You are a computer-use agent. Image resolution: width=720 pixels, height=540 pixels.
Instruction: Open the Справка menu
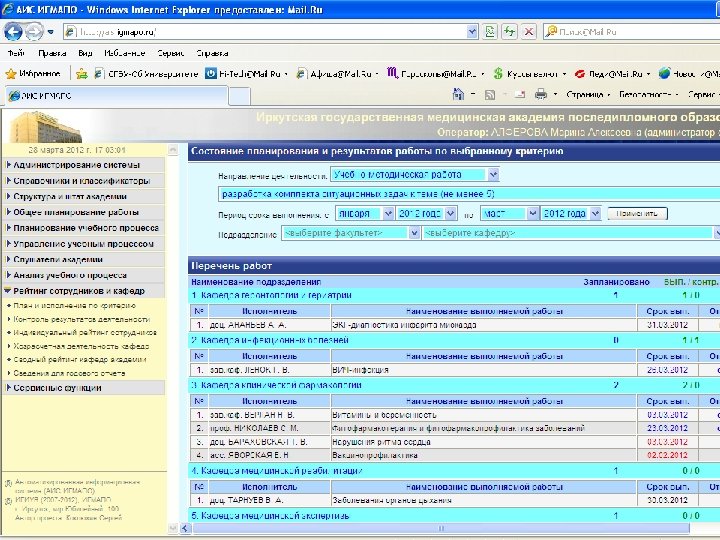point(212,53)
